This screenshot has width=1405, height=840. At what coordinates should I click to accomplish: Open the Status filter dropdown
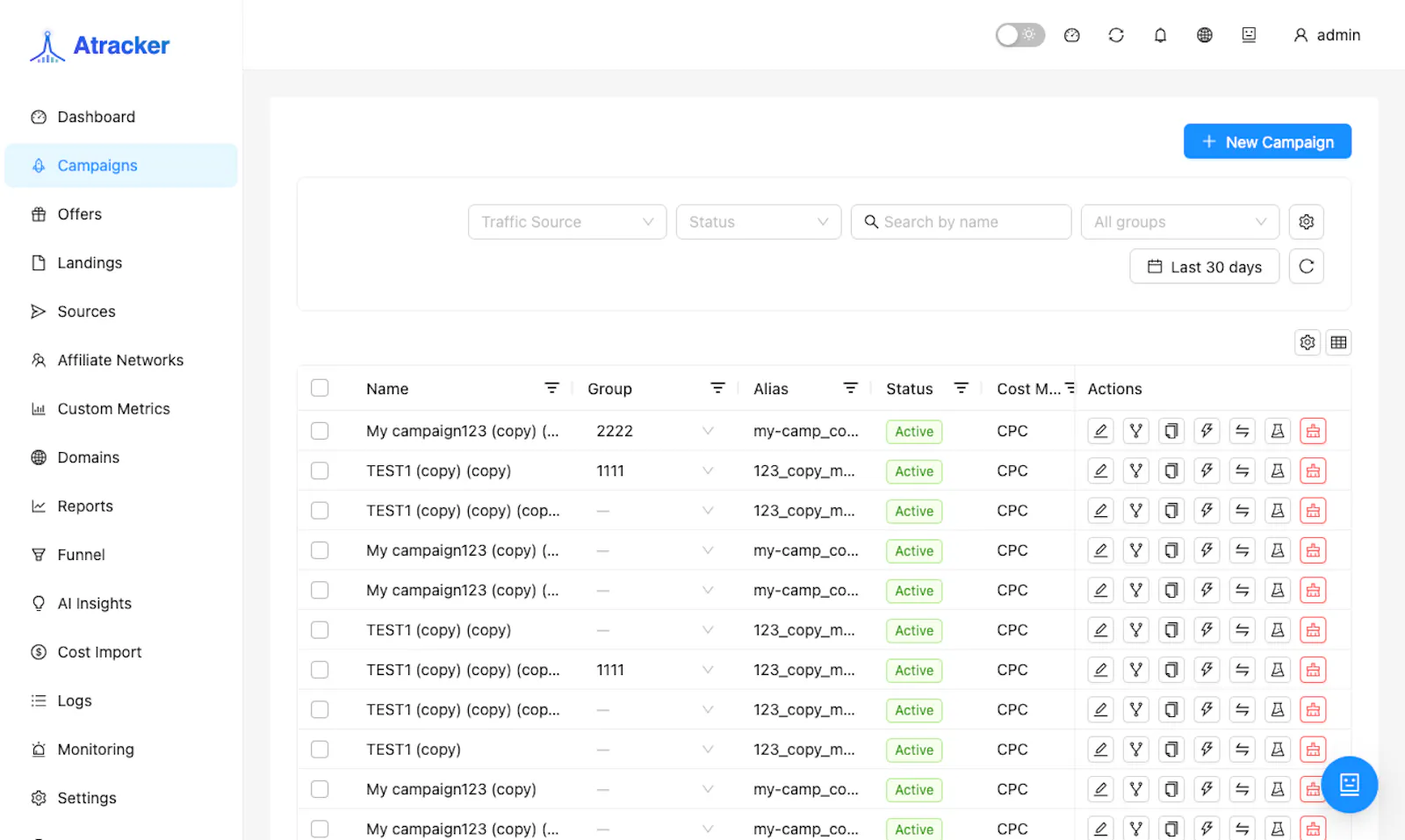tap(759, 222)
